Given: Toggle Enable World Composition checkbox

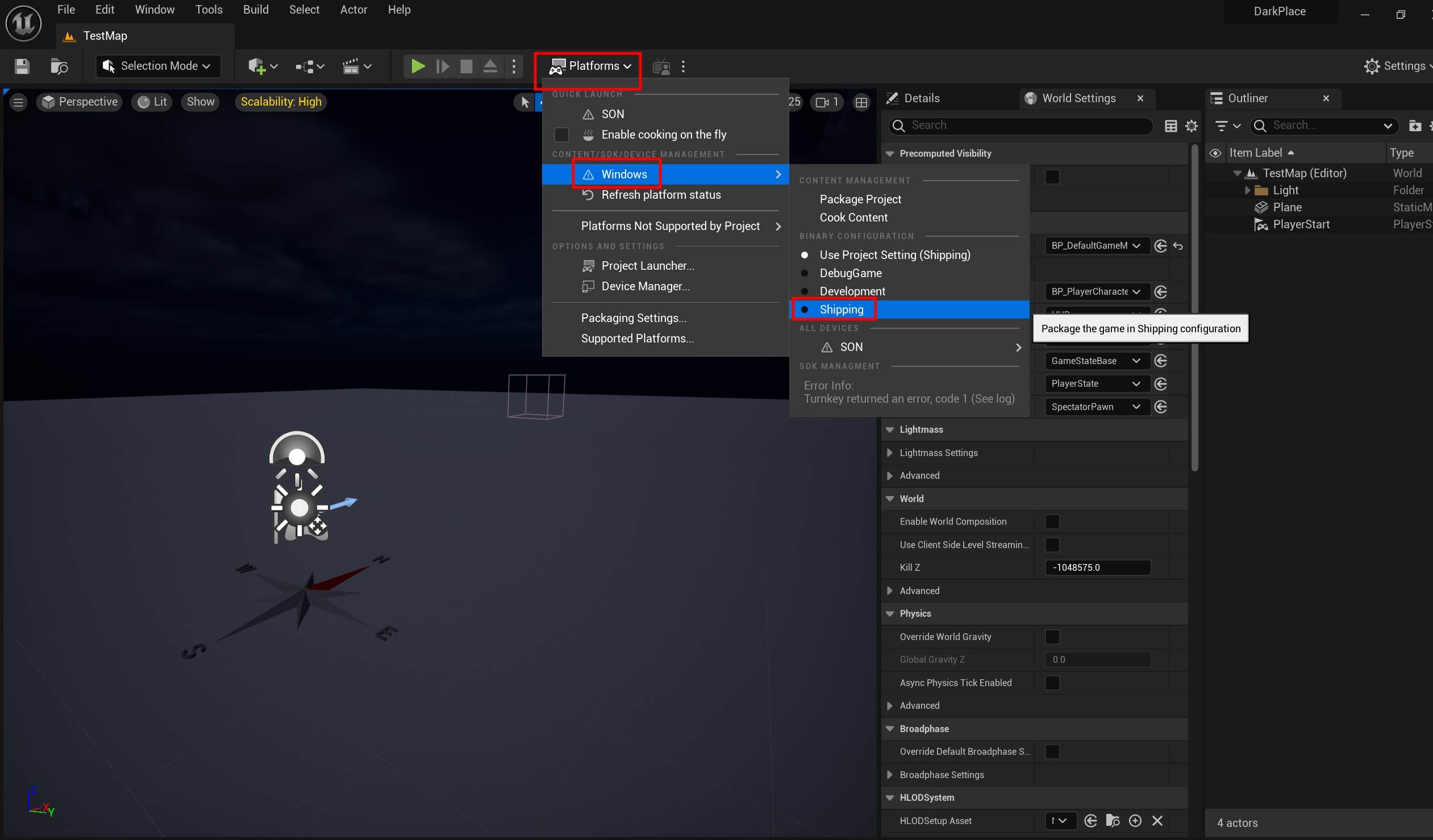Looking at the screenshot, I should (x=1052, y=522).
